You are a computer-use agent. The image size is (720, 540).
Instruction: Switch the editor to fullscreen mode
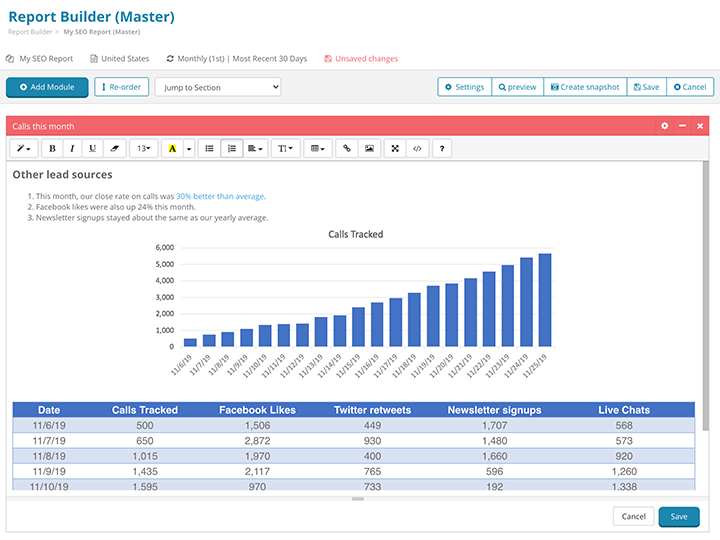pyautogui.click(x=395, y=148)
